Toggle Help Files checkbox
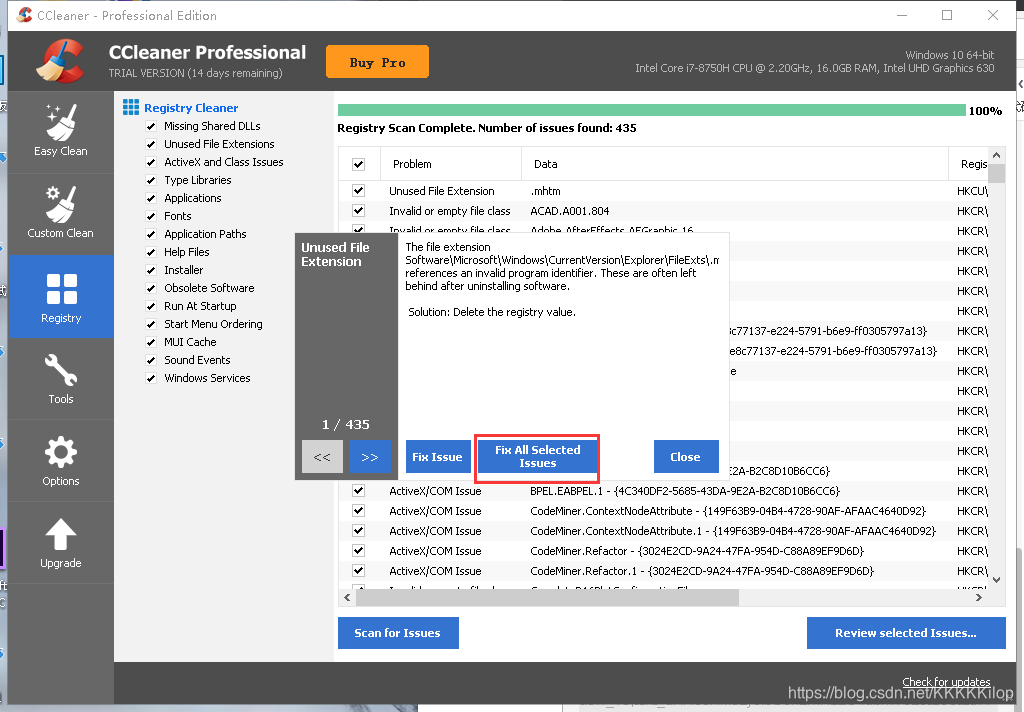 pyautogui.click(x=151, y=252)
